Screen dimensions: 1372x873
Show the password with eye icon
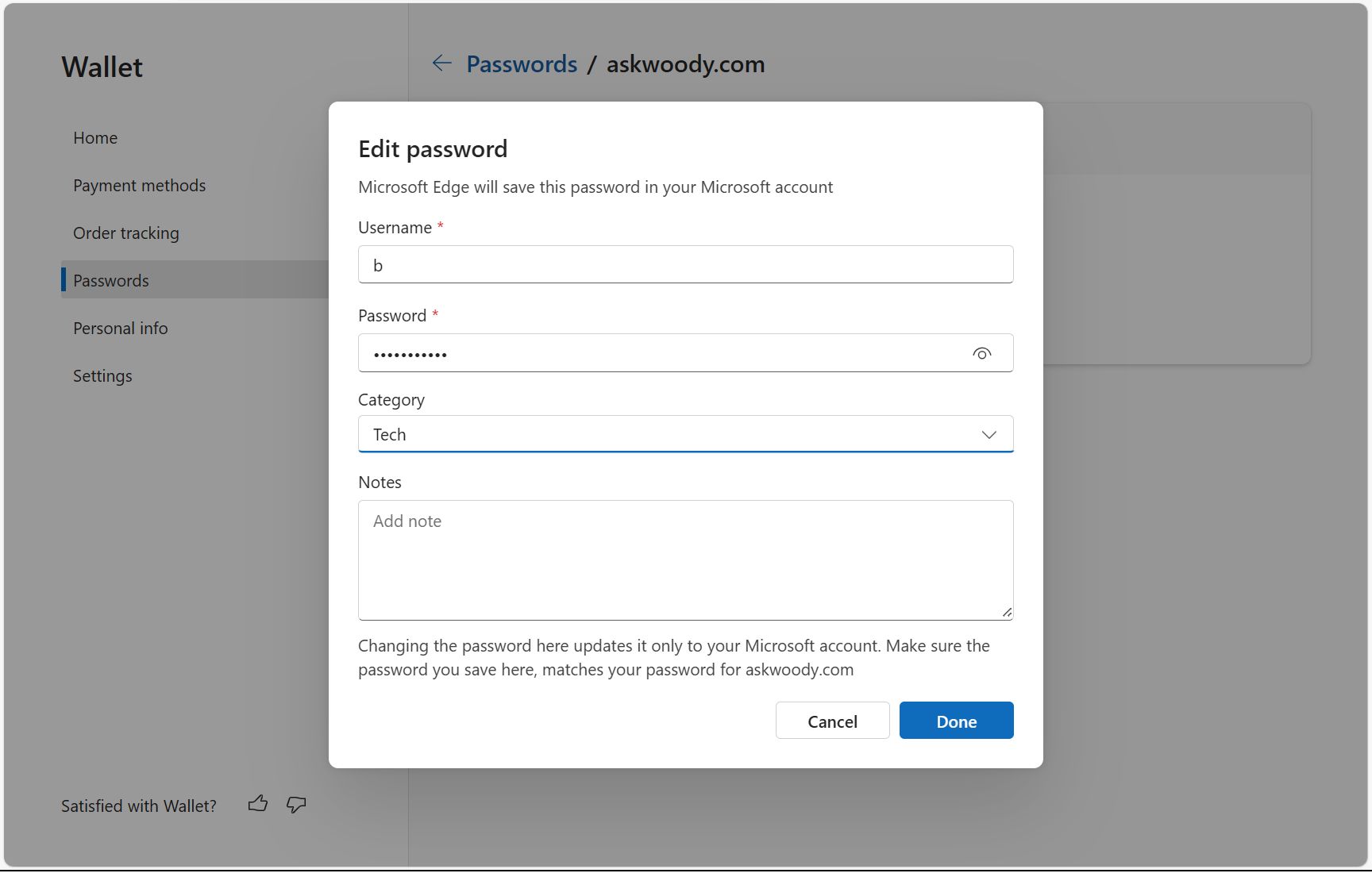point(981,354)
